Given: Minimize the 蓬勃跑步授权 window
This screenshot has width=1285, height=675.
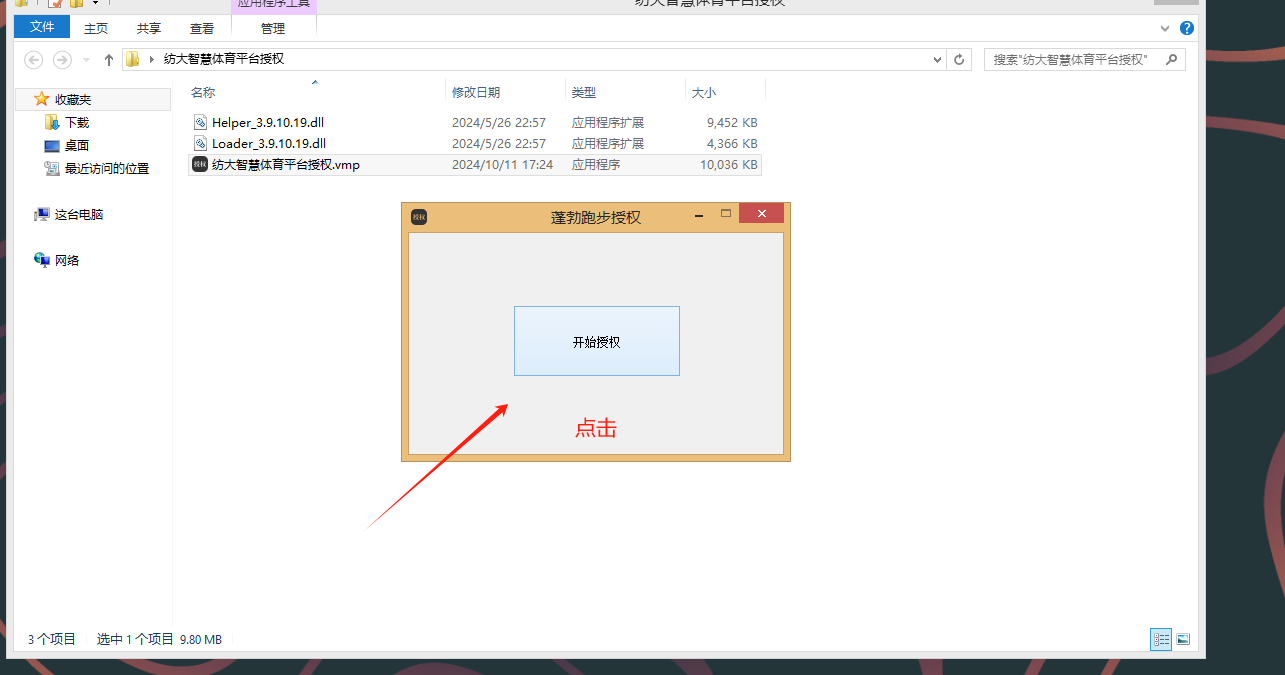Looking at the screenshot, I should (x=699, y=214).
